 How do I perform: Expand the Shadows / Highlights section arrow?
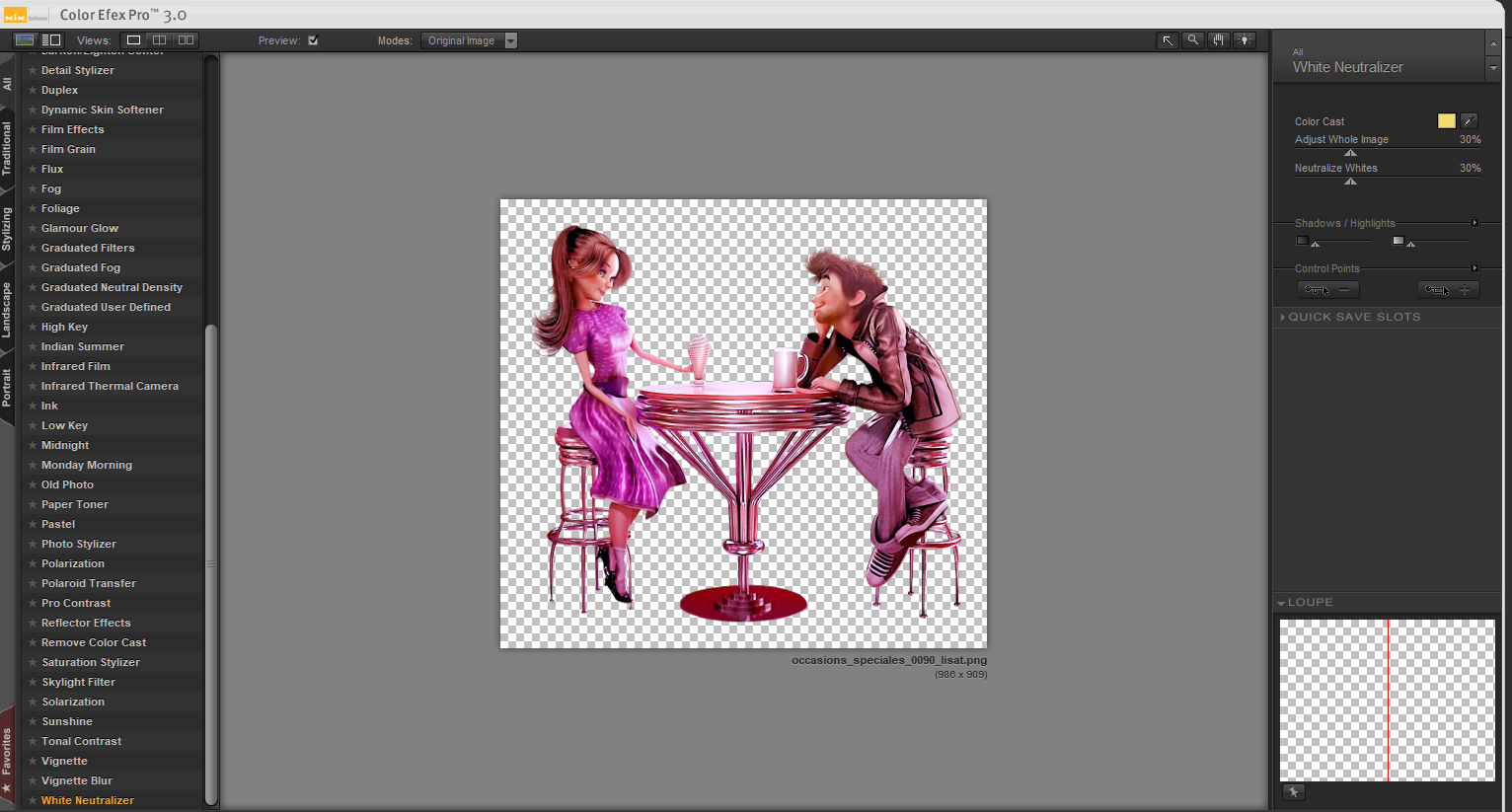click(x=1475, y=223)
